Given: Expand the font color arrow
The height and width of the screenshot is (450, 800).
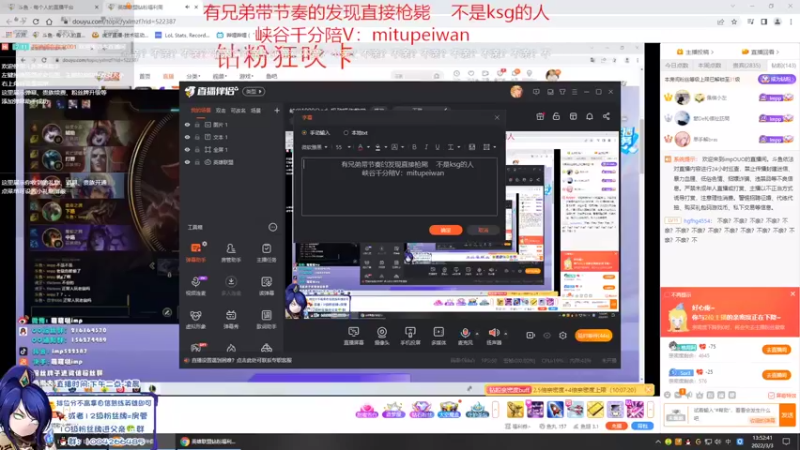Looking at the screenshot, I should (x=368, y=147).
